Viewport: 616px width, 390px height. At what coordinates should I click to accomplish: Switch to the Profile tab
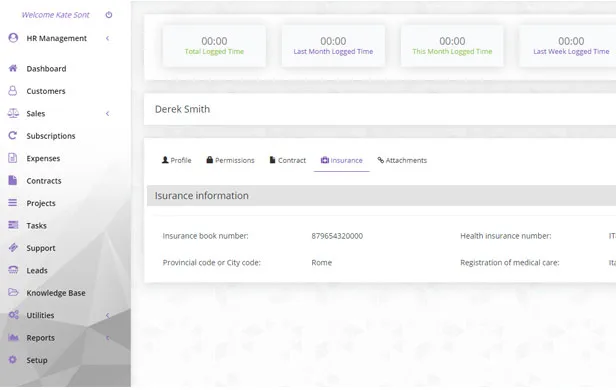(176, 160)
